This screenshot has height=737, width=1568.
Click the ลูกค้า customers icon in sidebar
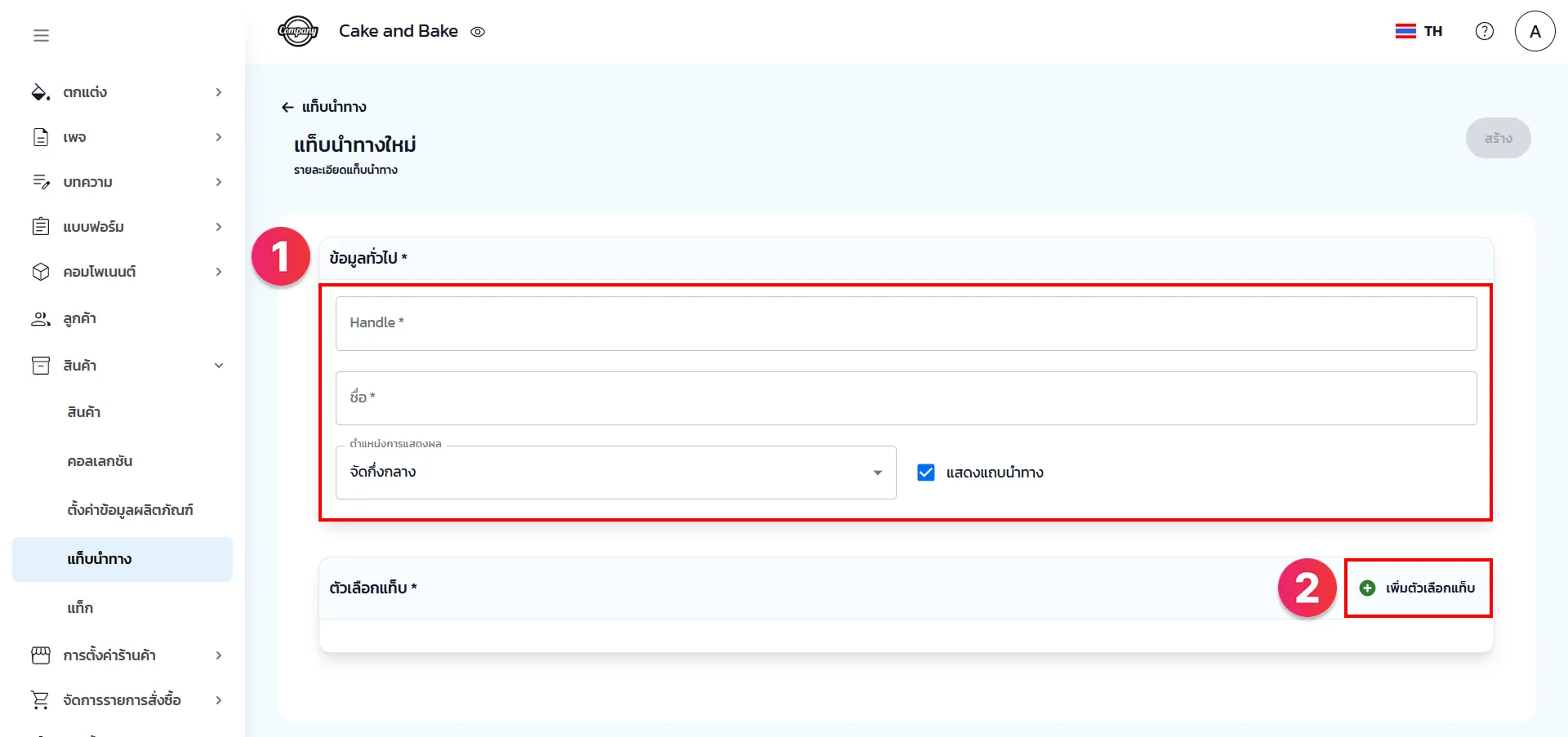40,318
